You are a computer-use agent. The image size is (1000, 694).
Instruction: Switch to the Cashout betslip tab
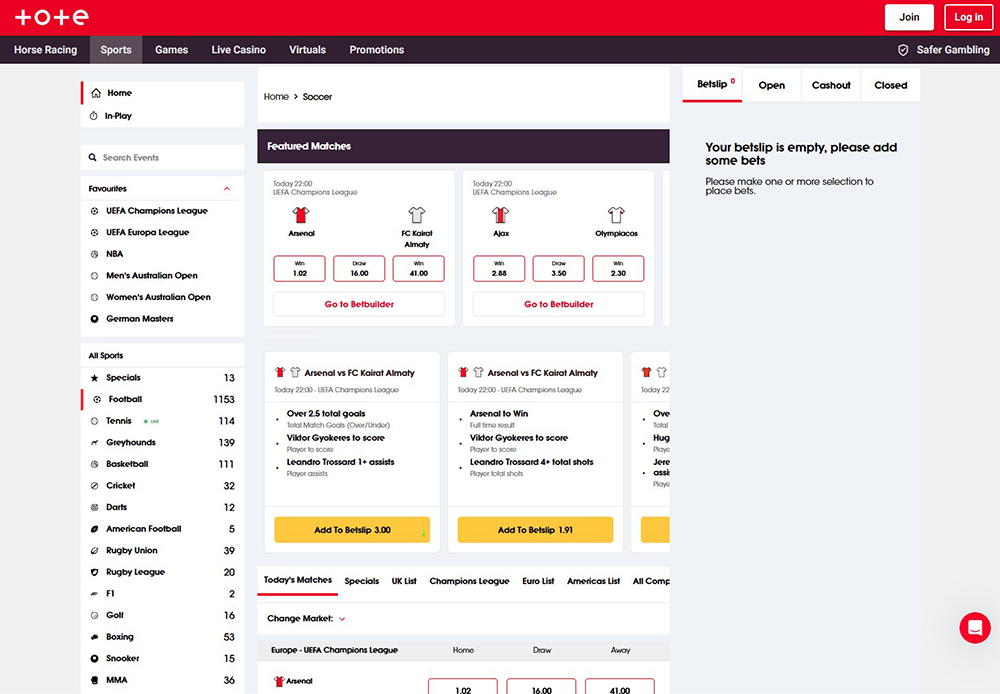tap(830, 86)
